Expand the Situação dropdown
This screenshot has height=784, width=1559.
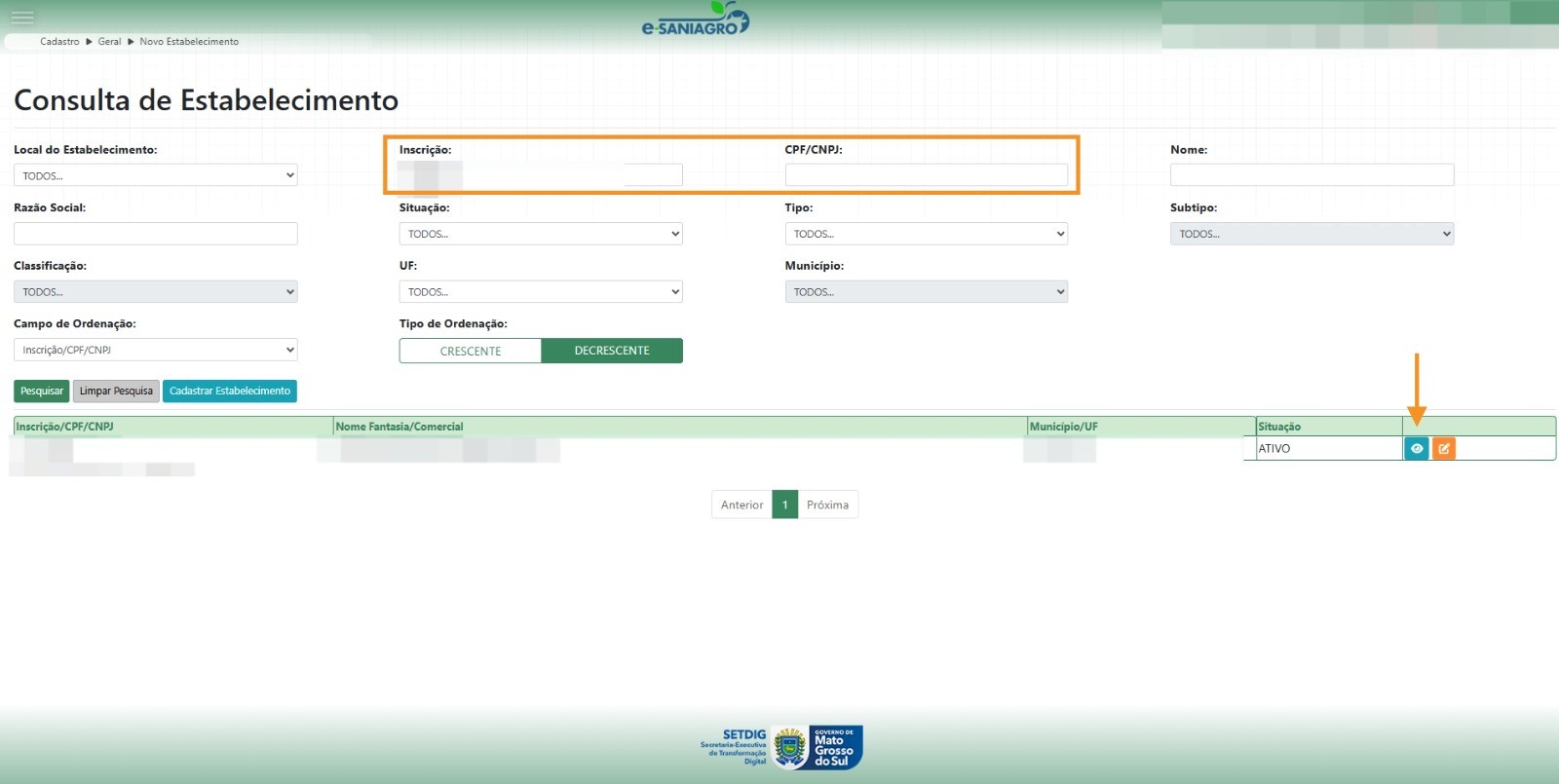[541, 234]
